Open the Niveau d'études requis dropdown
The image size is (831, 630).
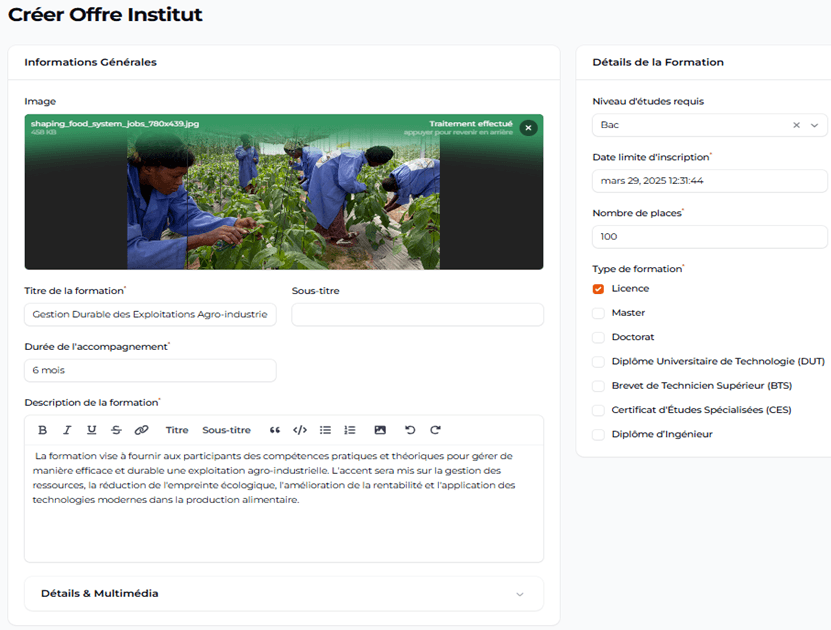[x=814, y=125]
